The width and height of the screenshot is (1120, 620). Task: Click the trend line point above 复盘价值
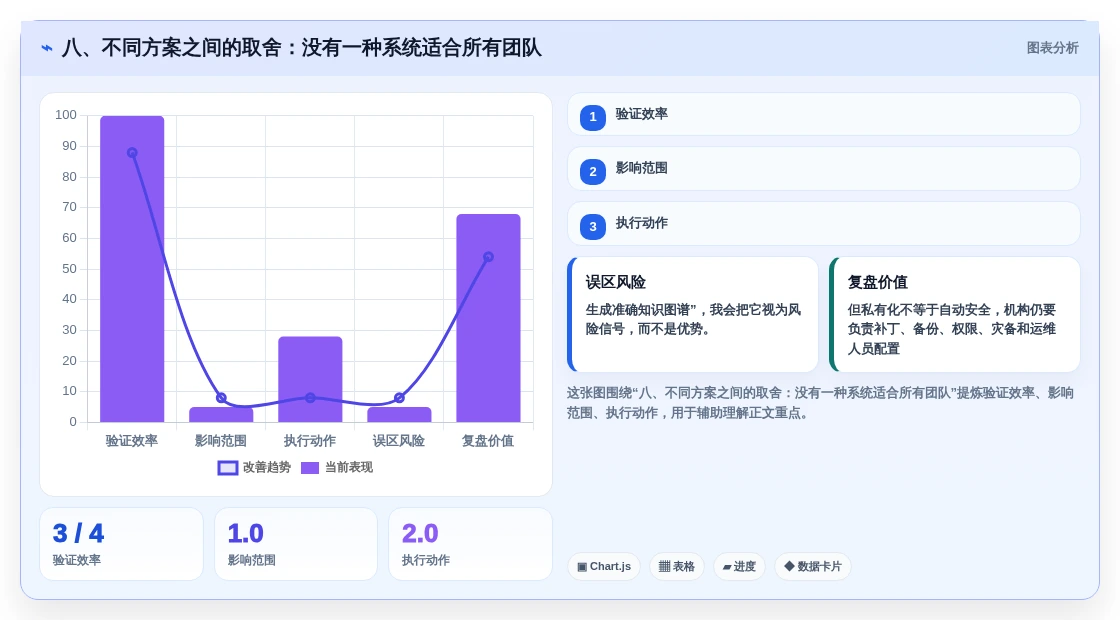pos(489,257)
